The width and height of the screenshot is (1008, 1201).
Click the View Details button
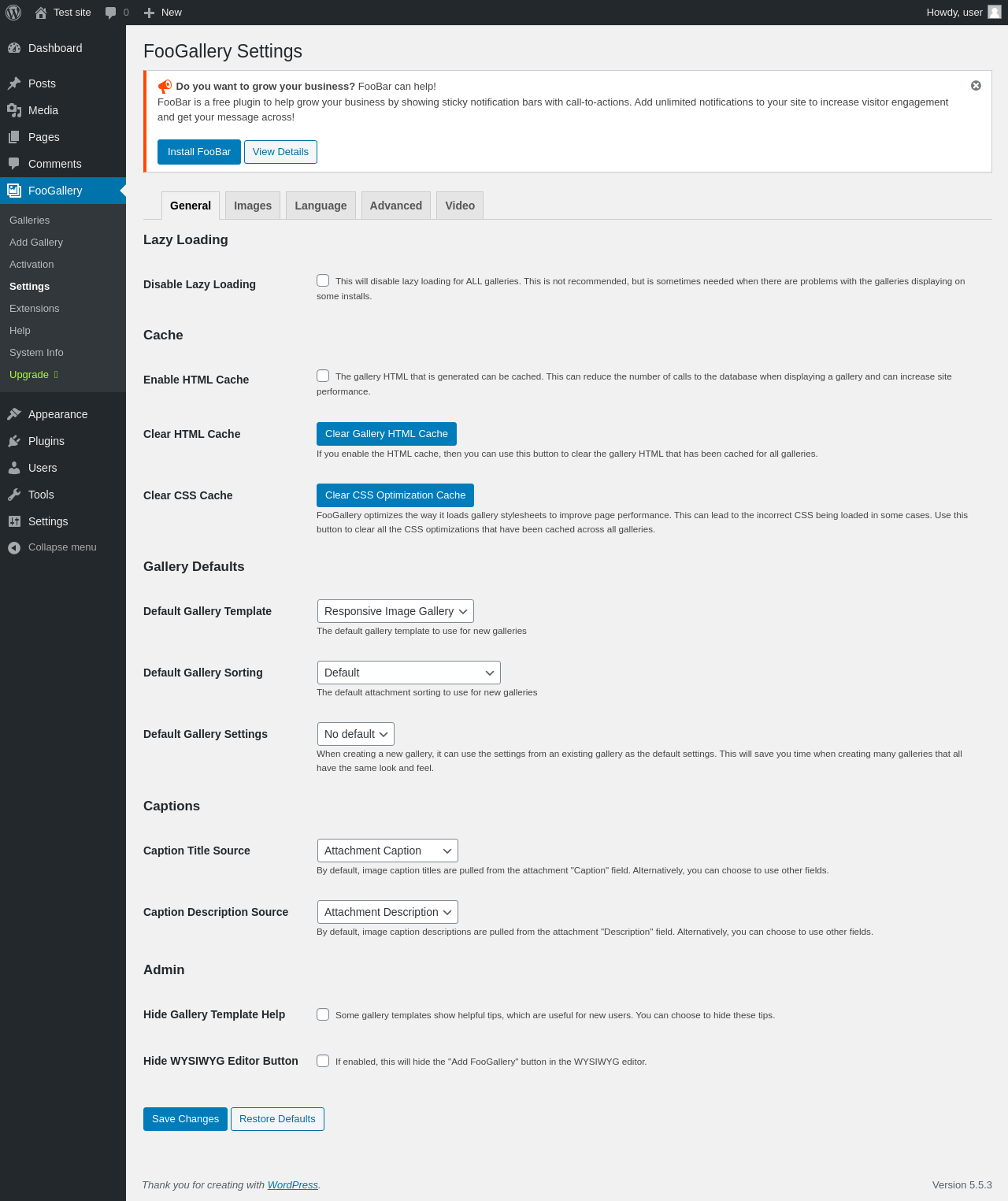pos(280,152)
